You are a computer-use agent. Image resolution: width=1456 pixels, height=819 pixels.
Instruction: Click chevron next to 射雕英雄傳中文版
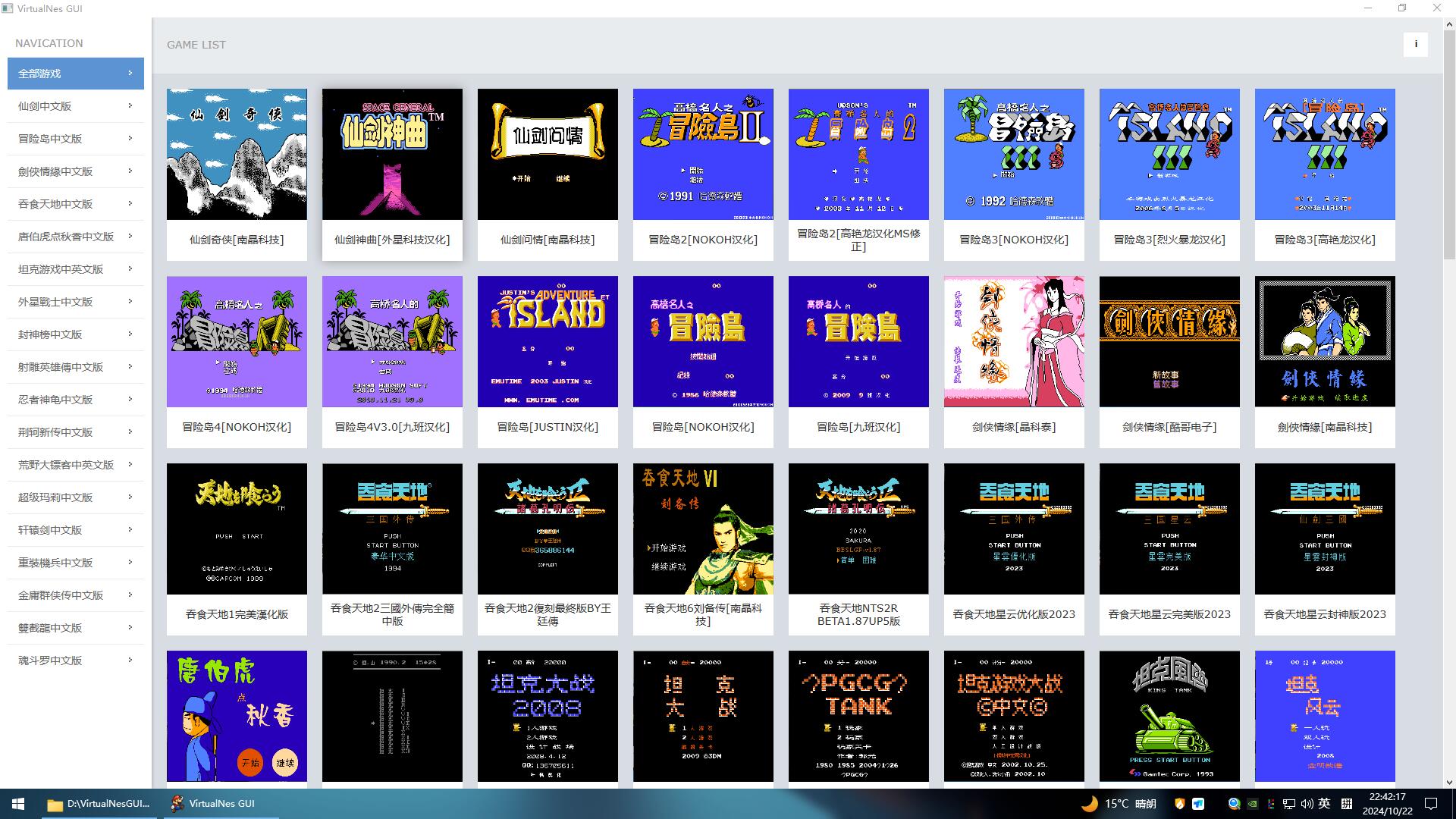(130, 366)
